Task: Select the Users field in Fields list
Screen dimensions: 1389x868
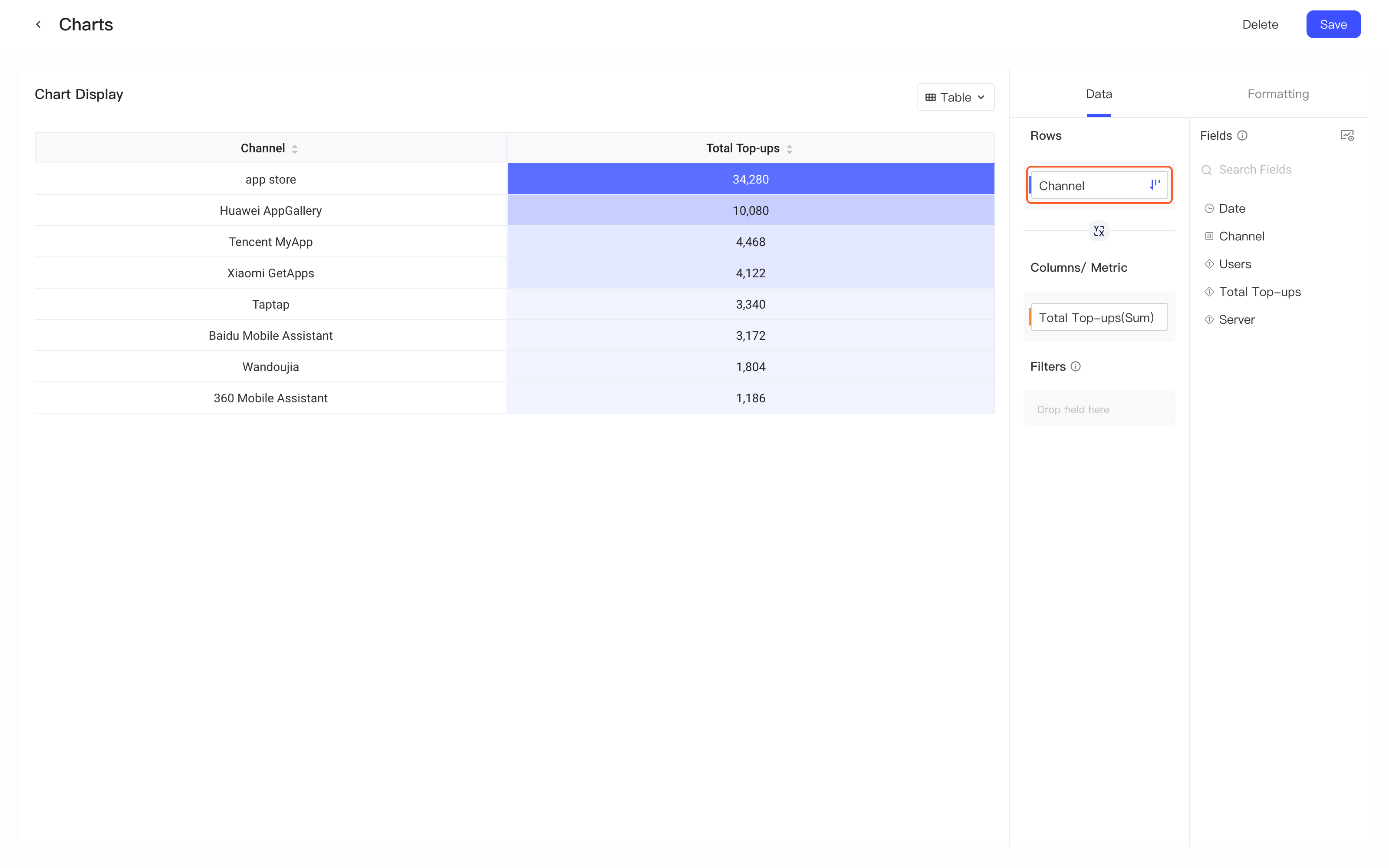Action: tap(1234, 264)
